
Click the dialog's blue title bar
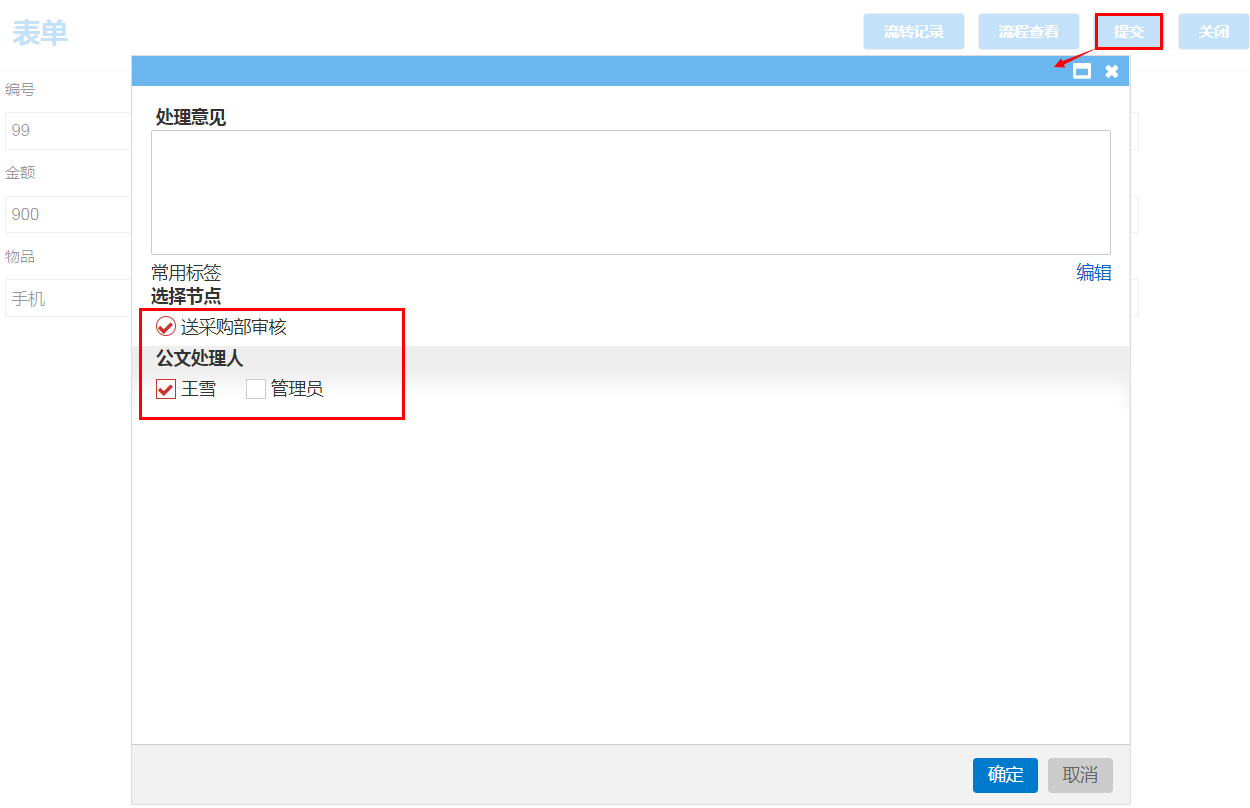pos(600,71)
